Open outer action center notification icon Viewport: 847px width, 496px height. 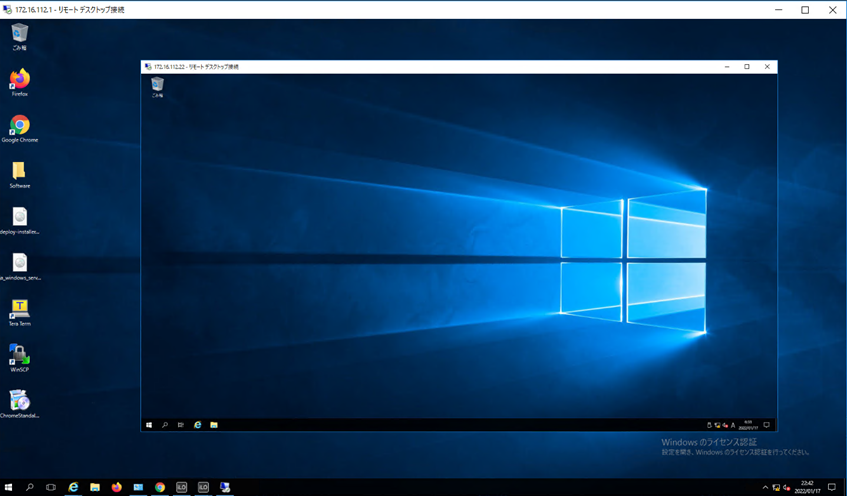click(832, 487)
